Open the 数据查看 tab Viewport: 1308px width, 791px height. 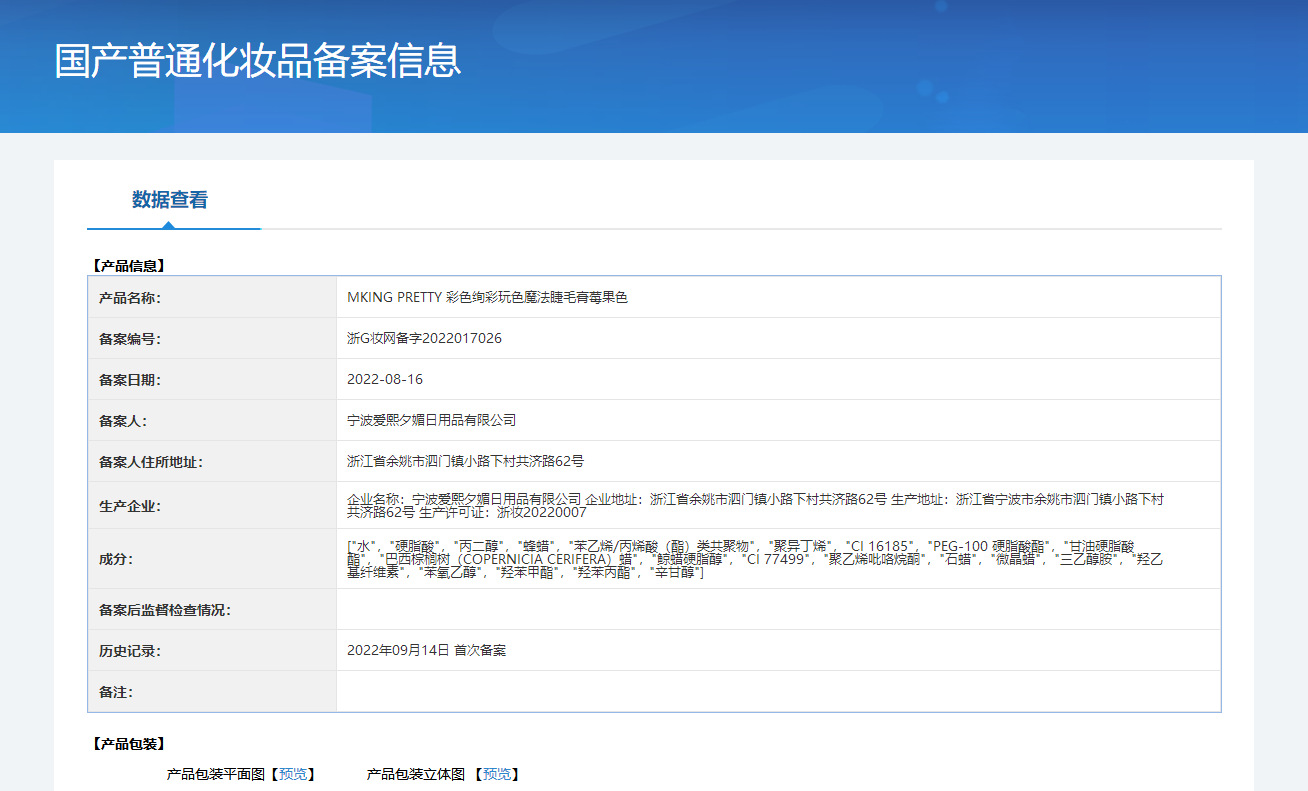170,199
